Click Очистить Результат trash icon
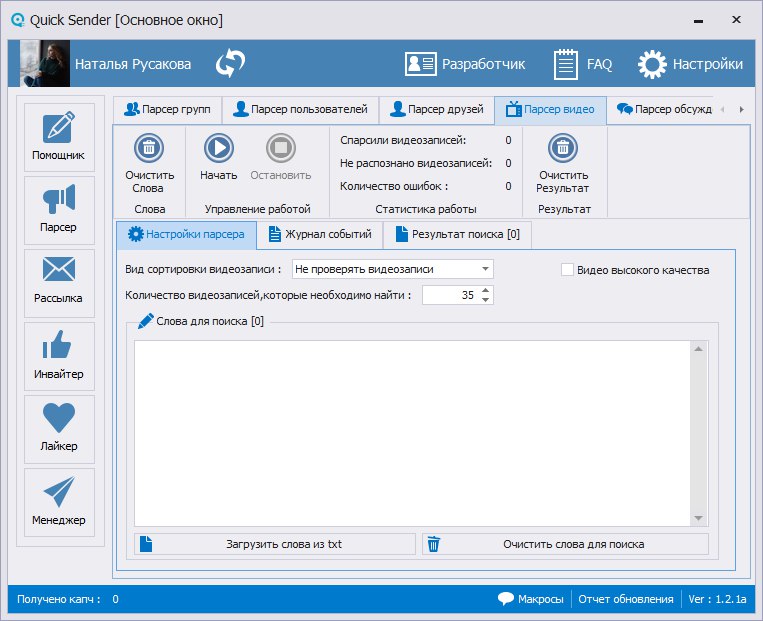This screenshot has width=763, height=621. (x=563, y=147)
